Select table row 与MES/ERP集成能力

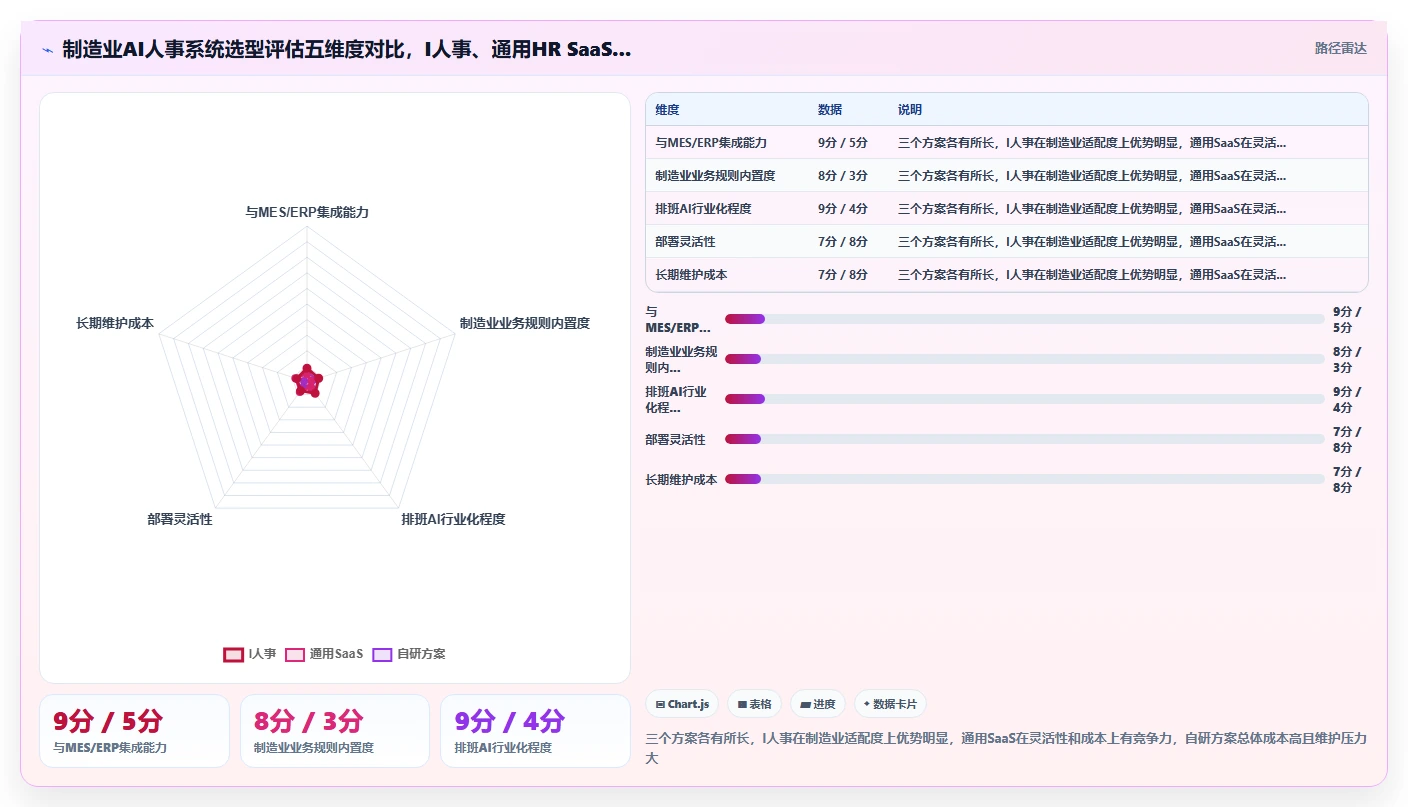[x=1007, y=143]
